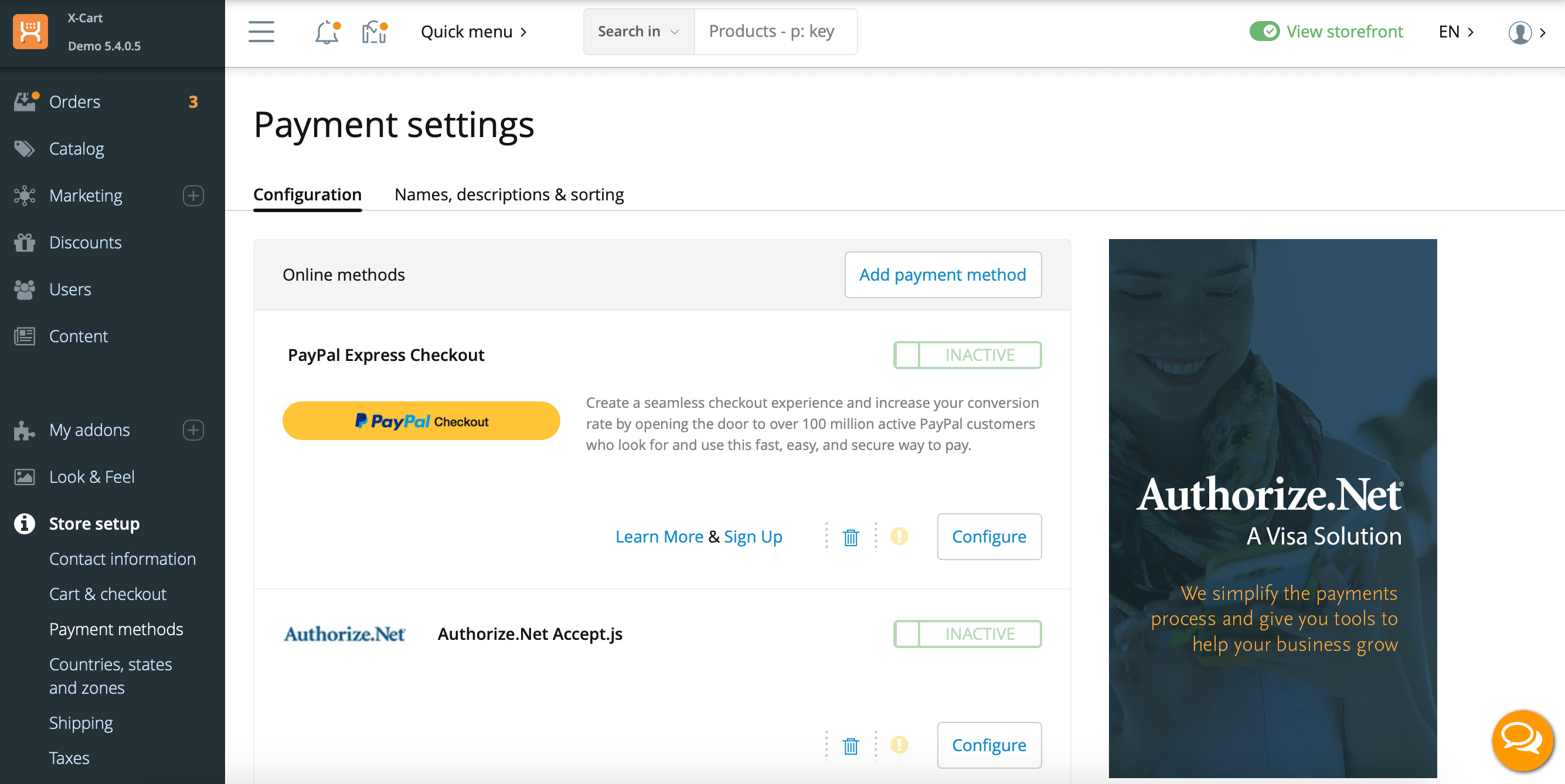This screenshot has width=1565, height=784.
Task: Open the notifications bell icon
Action: click(327, 32)
